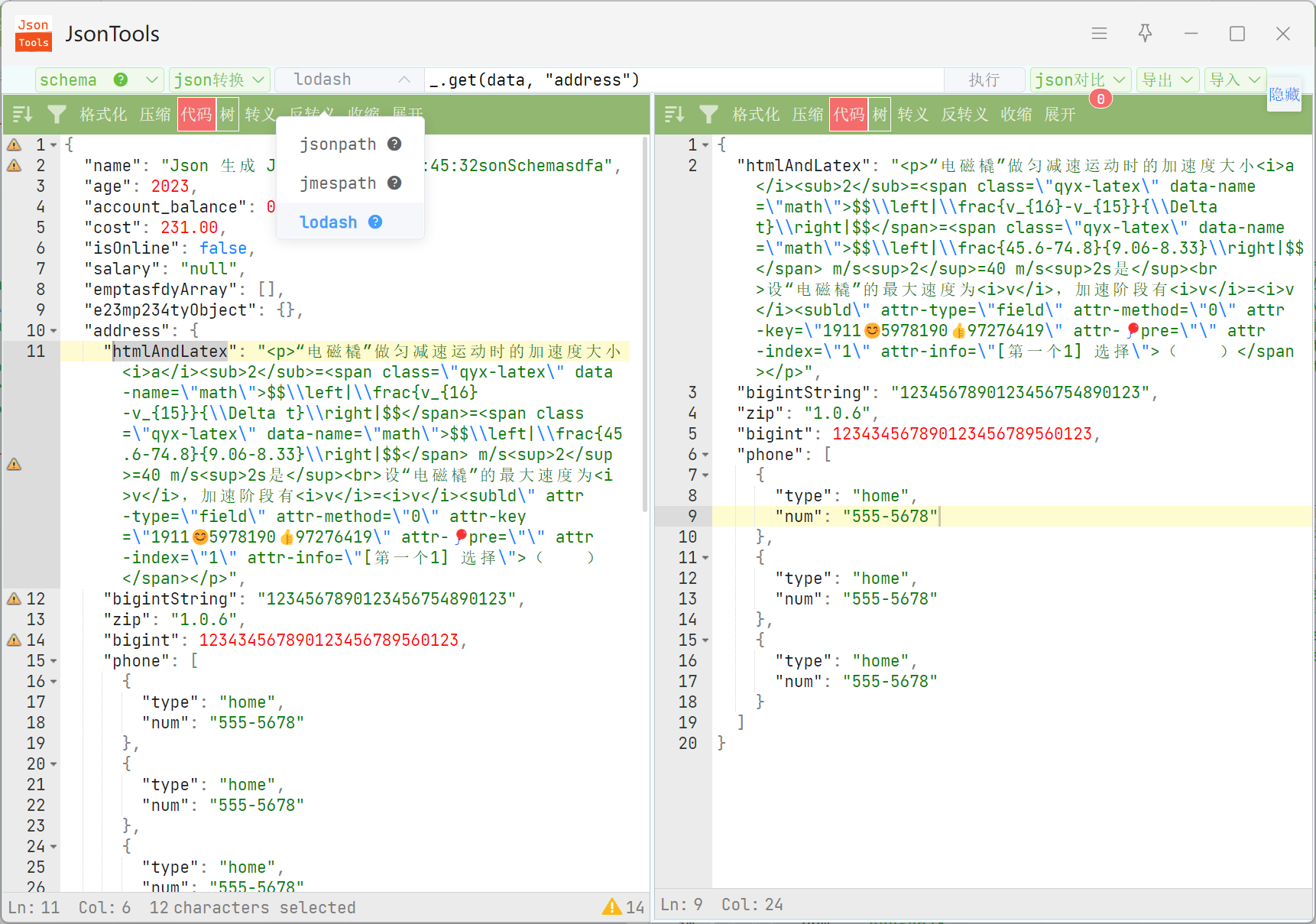Click the warning icon on line 1
Screen dimensions: 1316x924
click(x=14, y=144)
